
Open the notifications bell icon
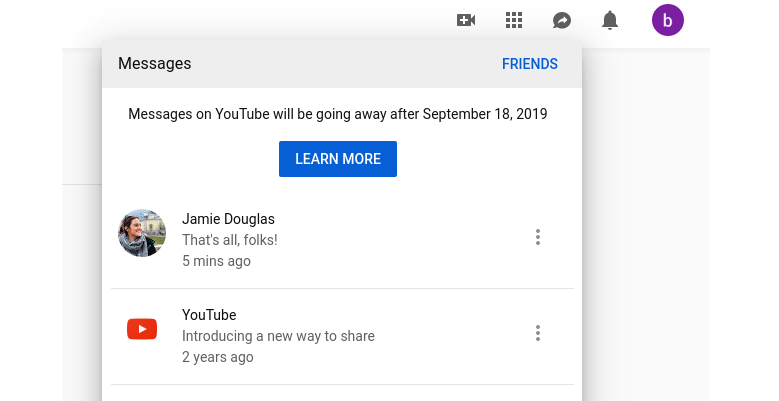(610, 20)
